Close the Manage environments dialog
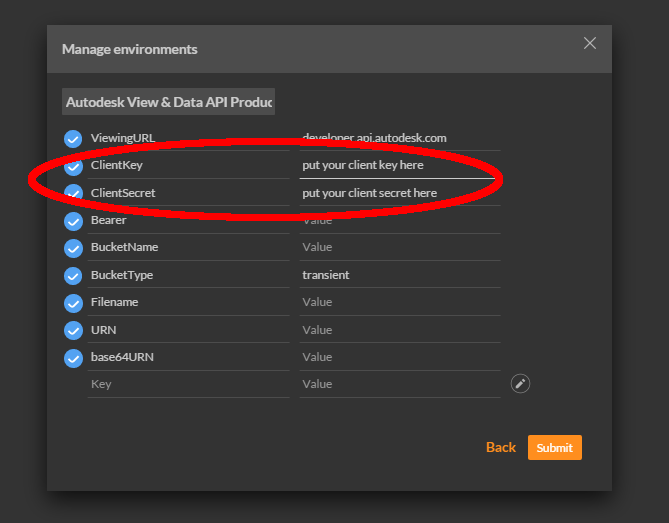Viewport: 669px width, 523px height. (x=590, y=43)
